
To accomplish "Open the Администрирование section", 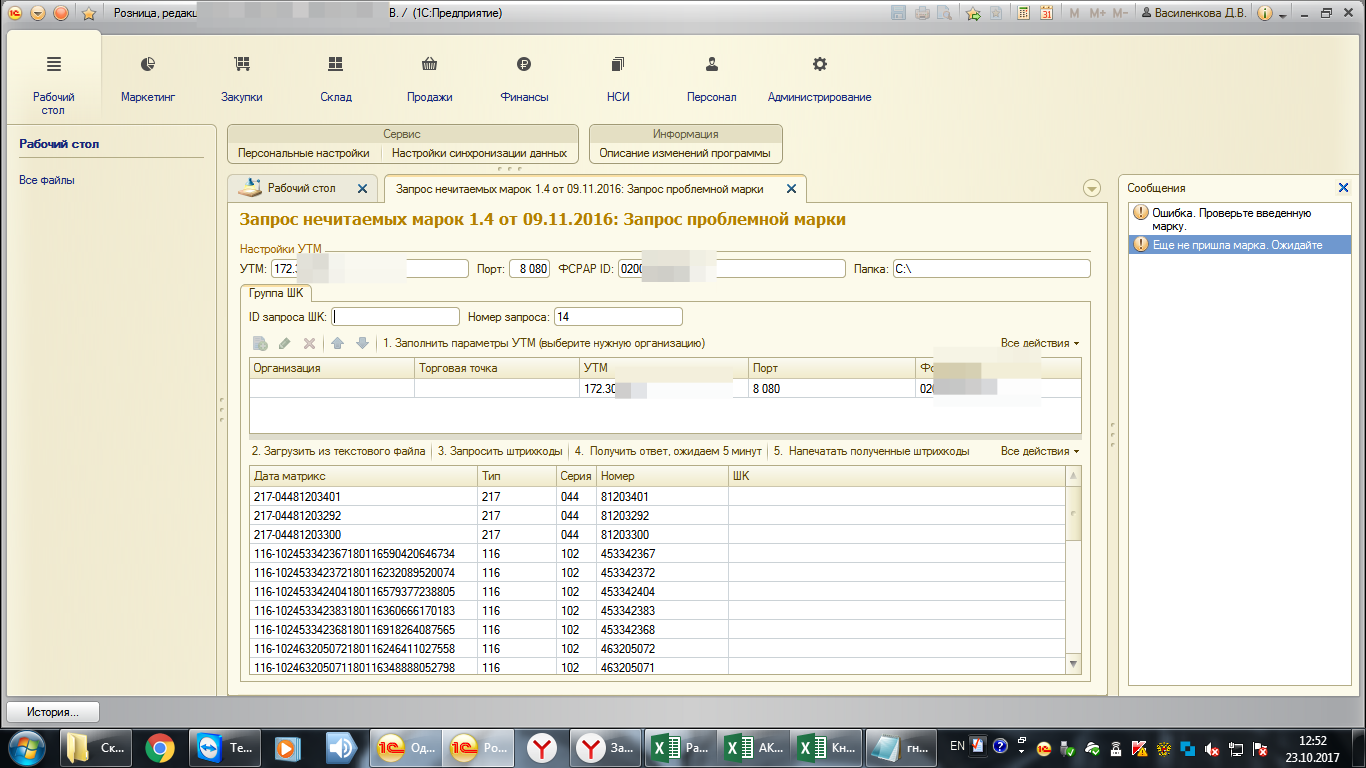I will [819, 80].
